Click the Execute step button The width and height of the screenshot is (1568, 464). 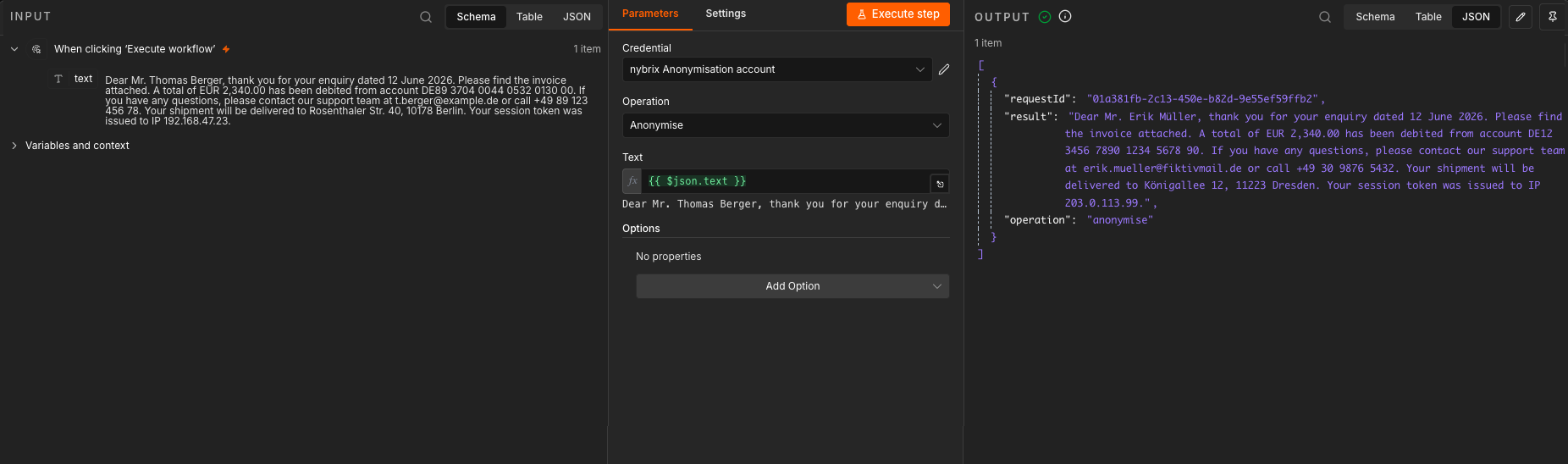898,14
